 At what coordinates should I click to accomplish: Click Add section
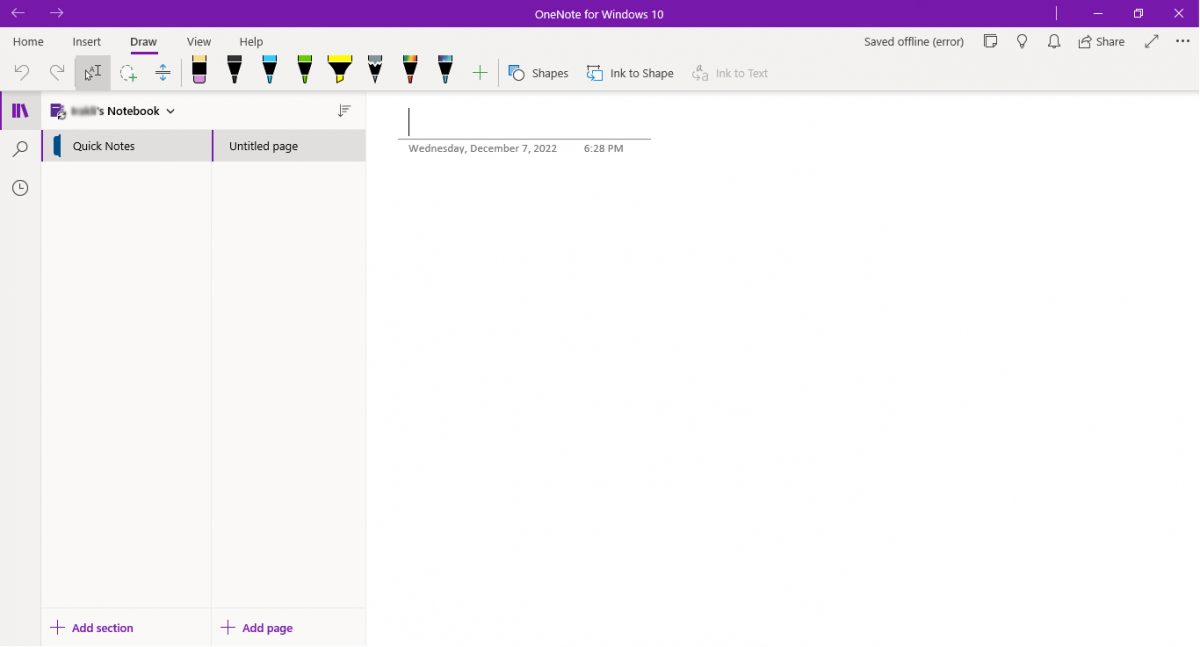(x=92, y=628)
